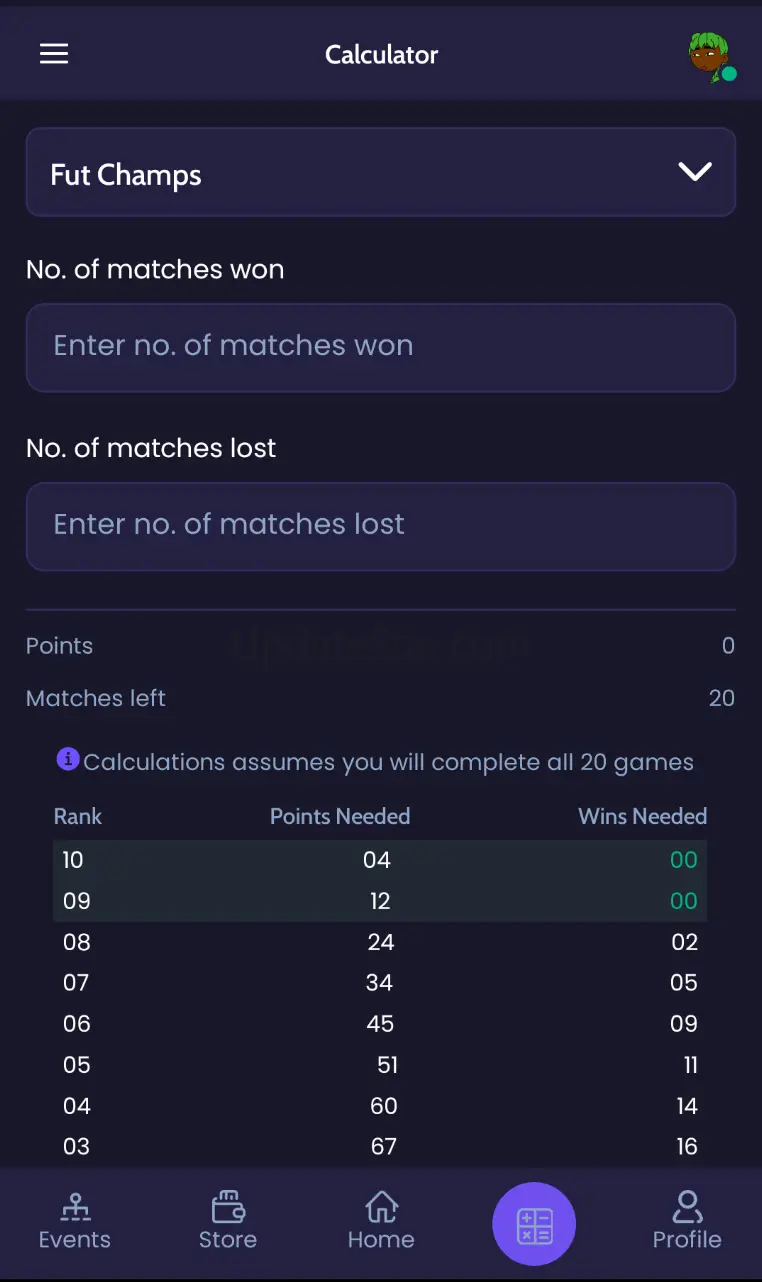Tap the Events icon in bottom bar

[x=75, y=1207]
